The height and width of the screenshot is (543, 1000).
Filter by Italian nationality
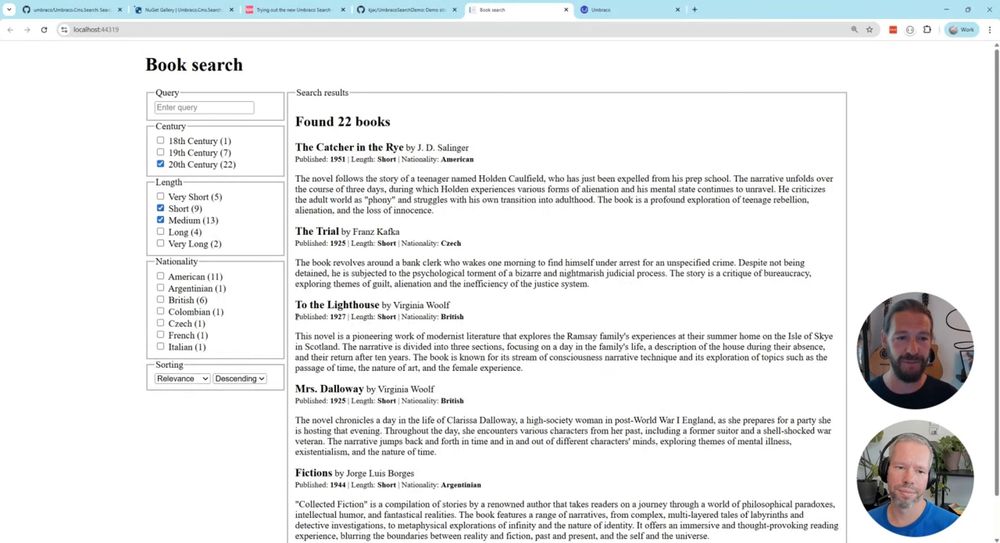coord(160,346)
